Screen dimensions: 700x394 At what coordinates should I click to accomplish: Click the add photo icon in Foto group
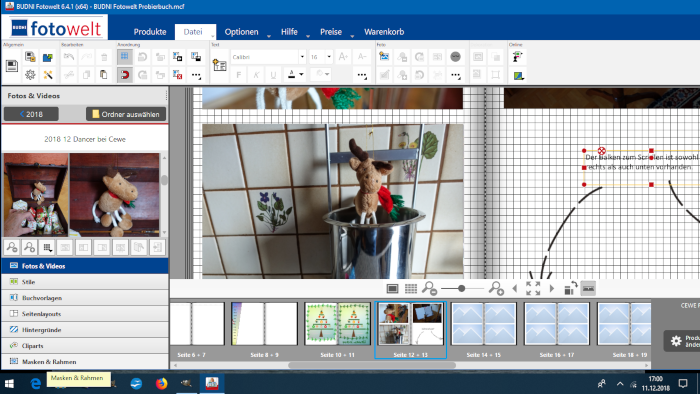click(384, 57)
